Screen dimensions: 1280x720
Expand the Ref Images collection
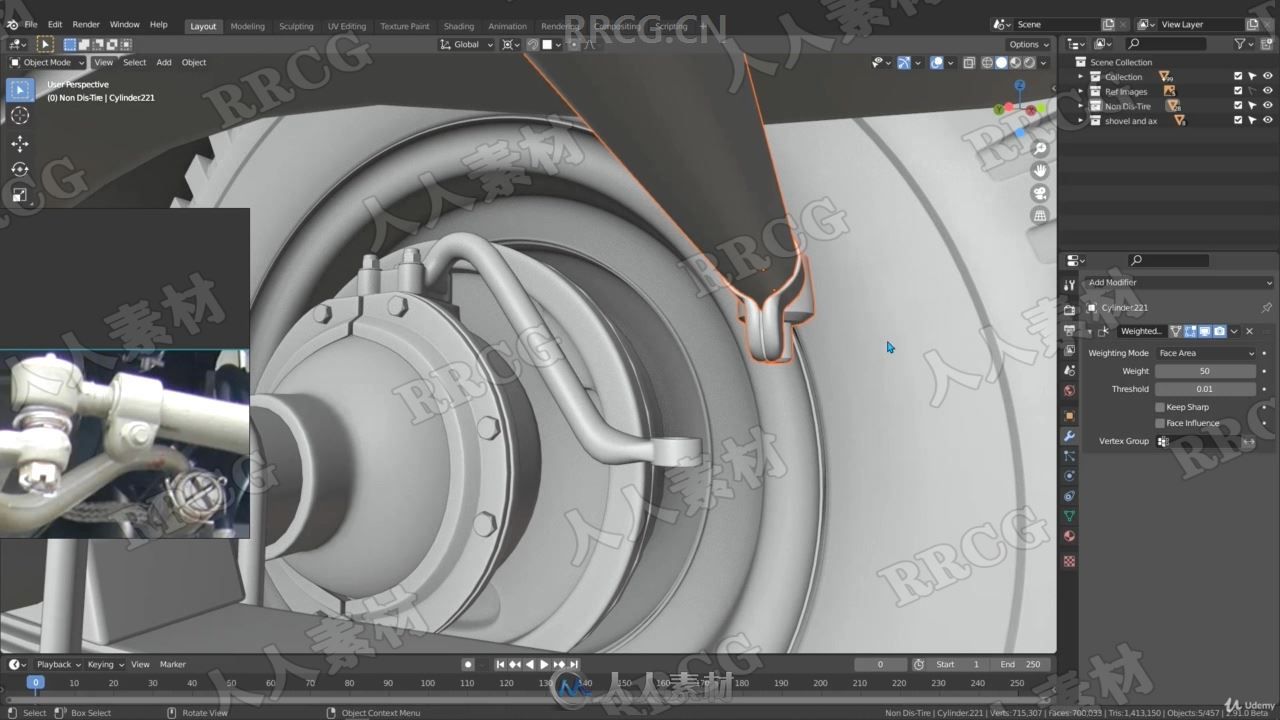pyautogui.click(x=1080, y=91)
